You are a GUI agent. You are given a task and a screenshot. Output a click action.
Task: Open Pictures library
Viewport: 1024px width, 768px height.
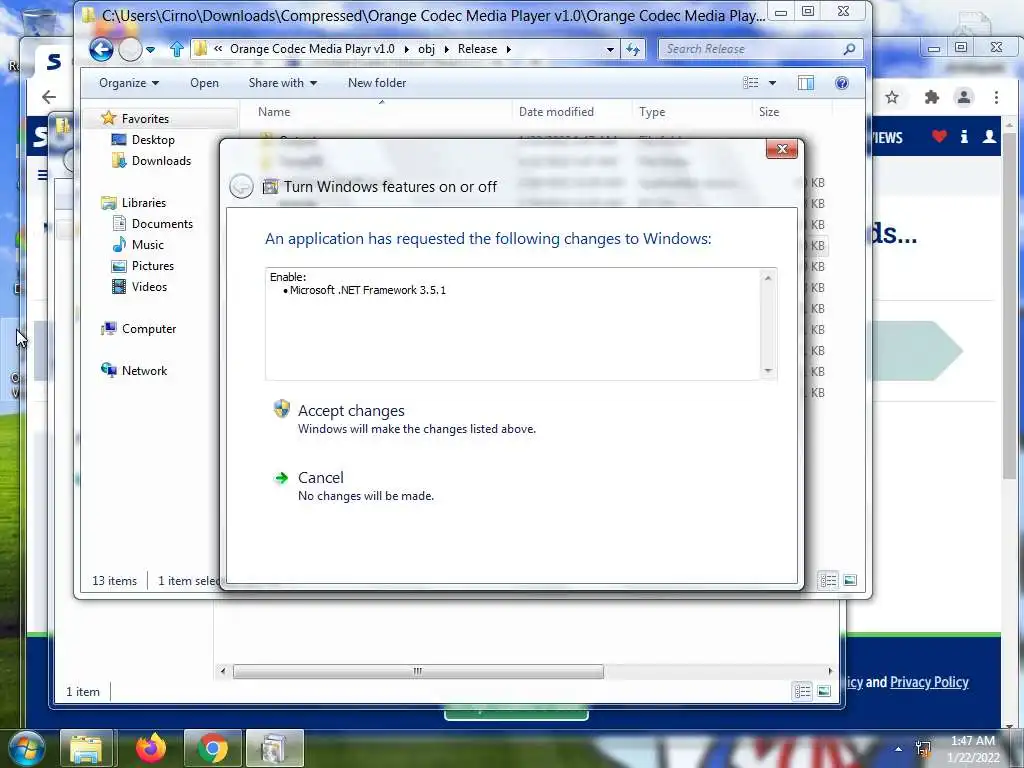click(153, 266)
